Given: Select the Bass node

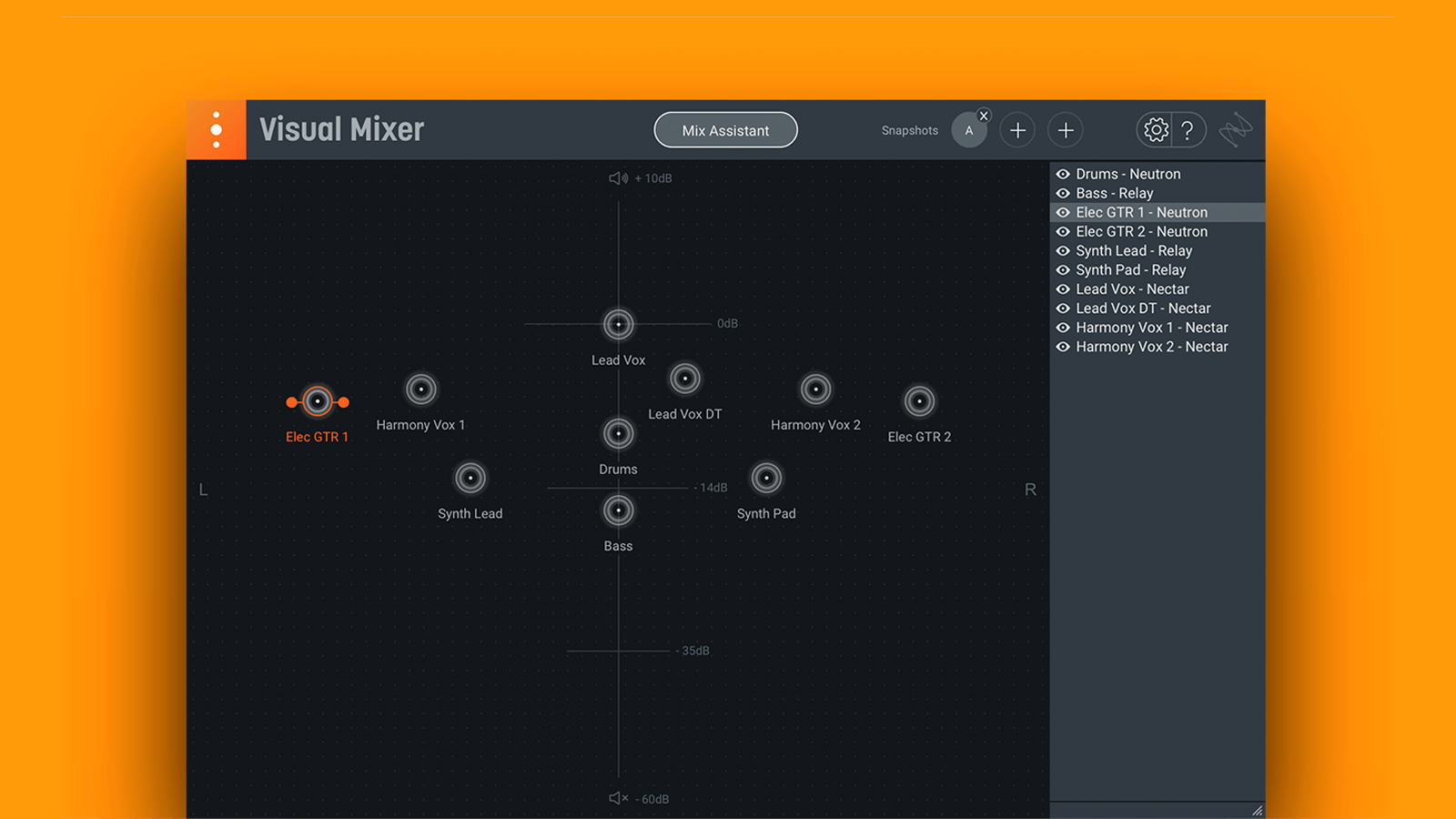Looking at the screenshot, I should click(x=619, y=511).
